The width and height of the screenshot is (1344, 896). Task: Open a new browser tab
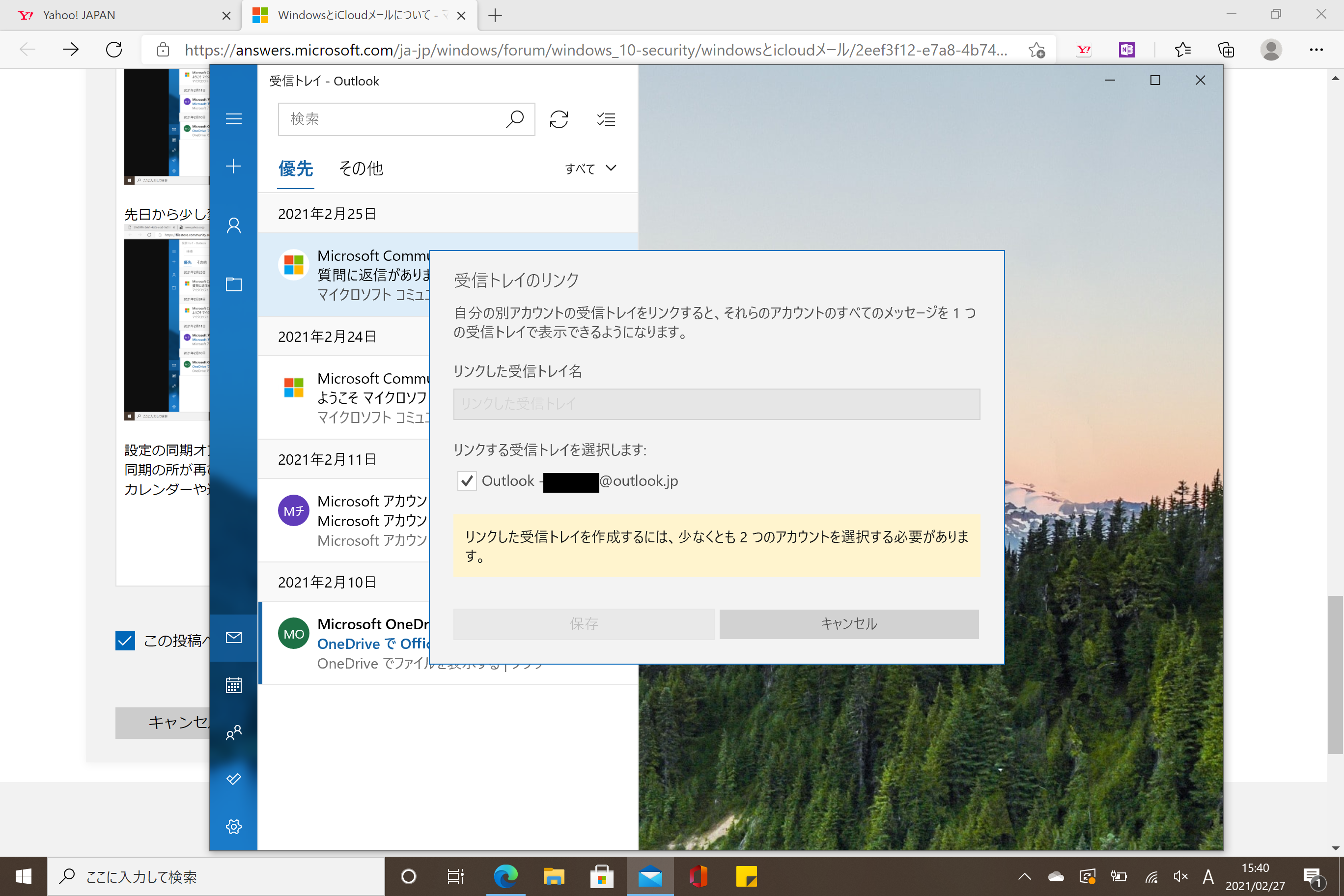coord(495,15)
